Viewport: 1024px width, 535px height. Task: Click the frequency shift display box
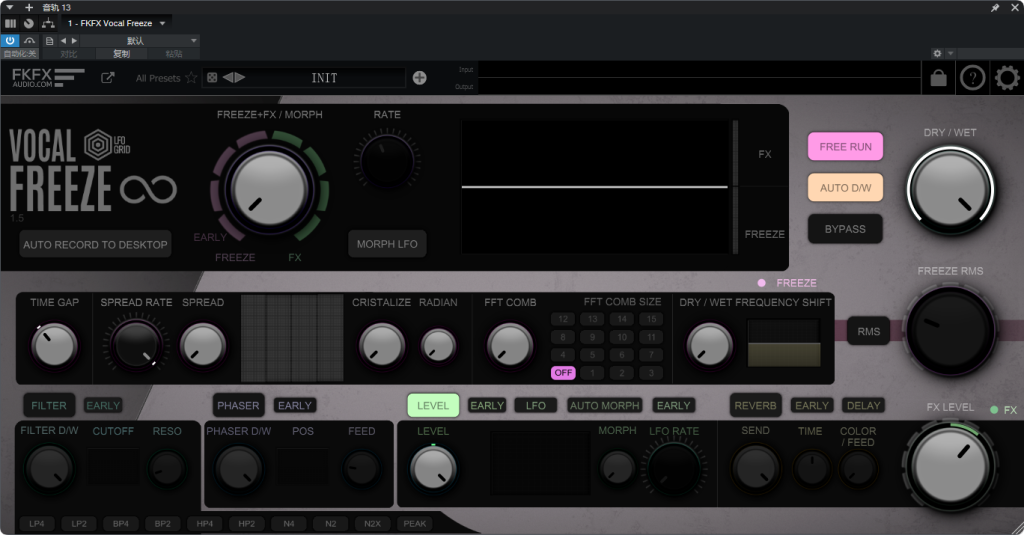click(x=784, y=342)
